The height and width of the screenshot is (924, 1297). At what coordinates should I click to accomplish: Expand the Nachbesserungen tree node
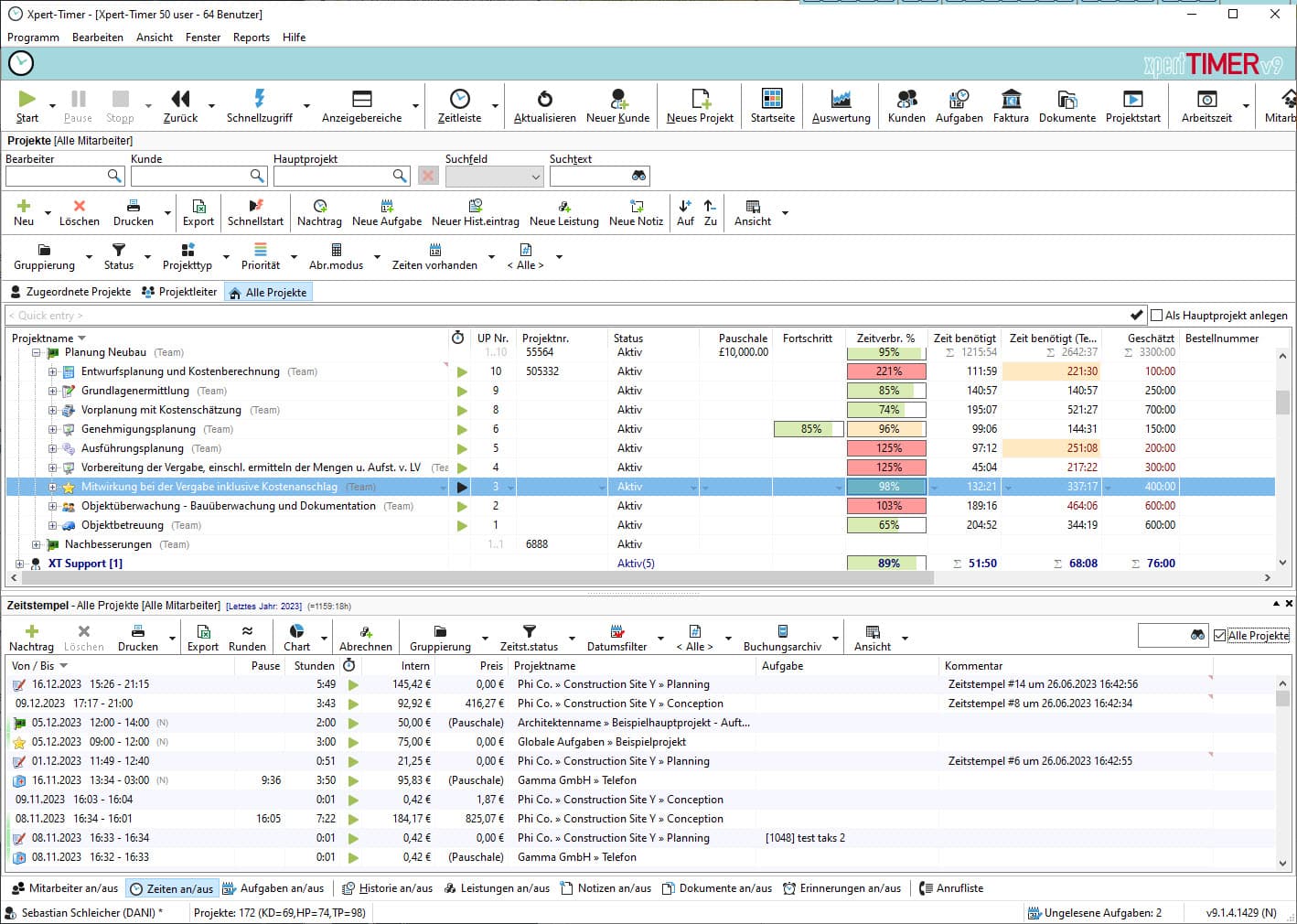(37, 544)
